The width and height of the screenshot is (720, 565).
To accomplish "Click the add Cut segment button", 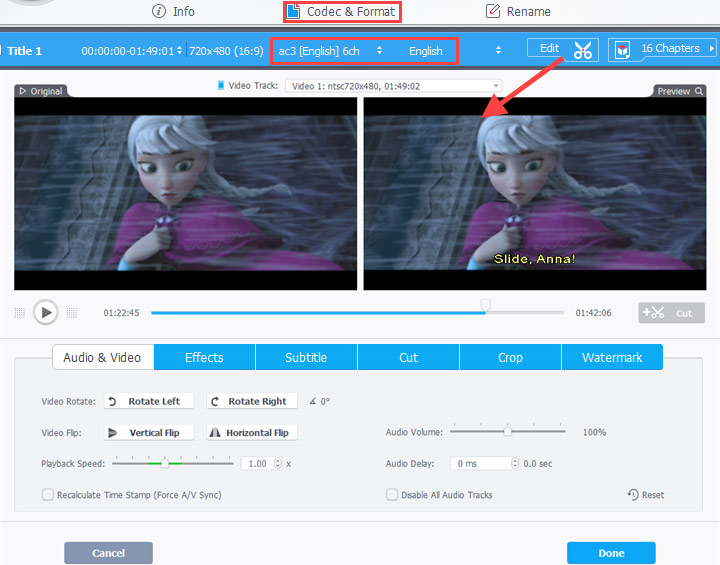I will click(x=671, y=313).
